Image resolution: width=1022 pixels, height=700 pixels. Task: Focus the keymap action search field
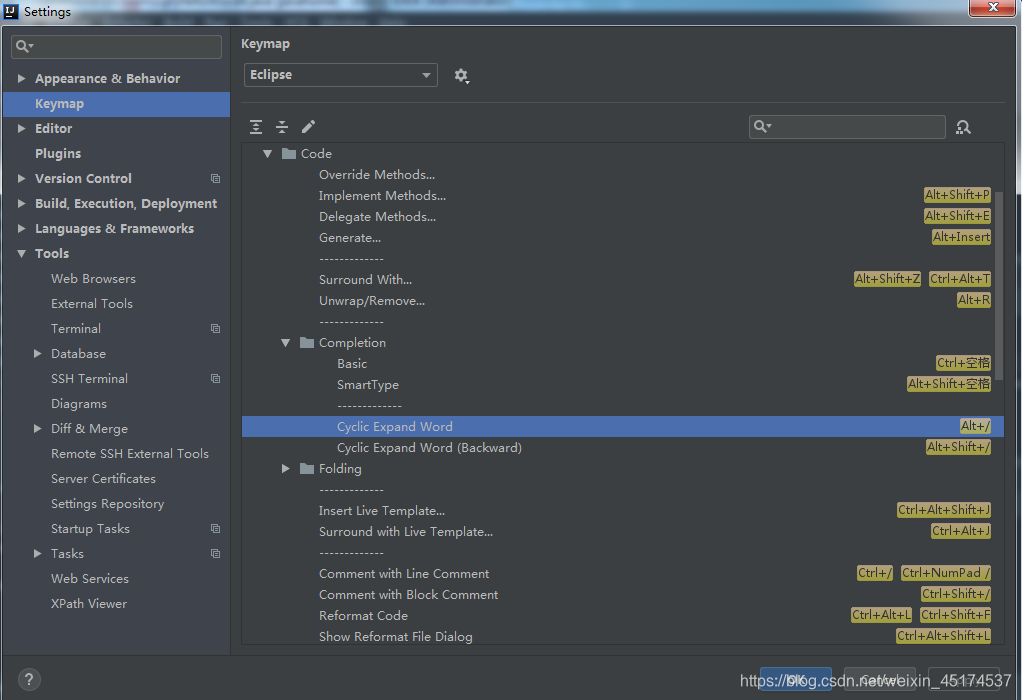tap(847, 126)
